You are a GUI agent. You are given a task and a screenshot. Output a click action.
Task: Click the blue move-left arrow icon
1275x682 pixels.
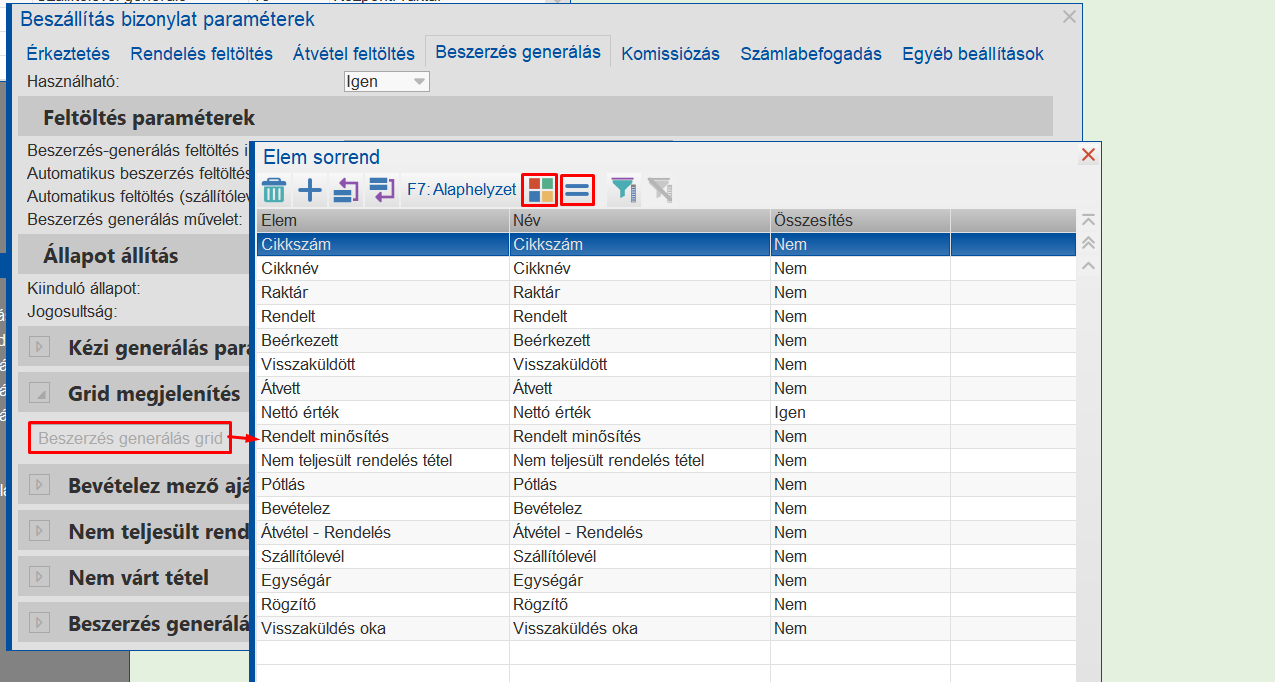click(345, 189)
